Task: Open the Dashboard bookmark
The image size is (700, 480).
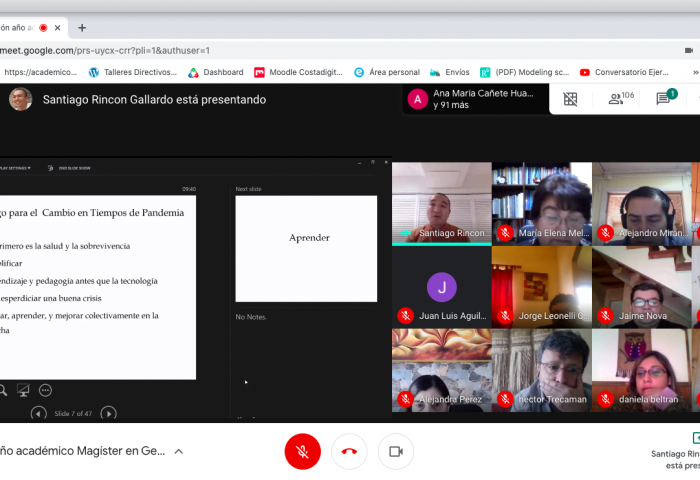Action: pos(216,72)
